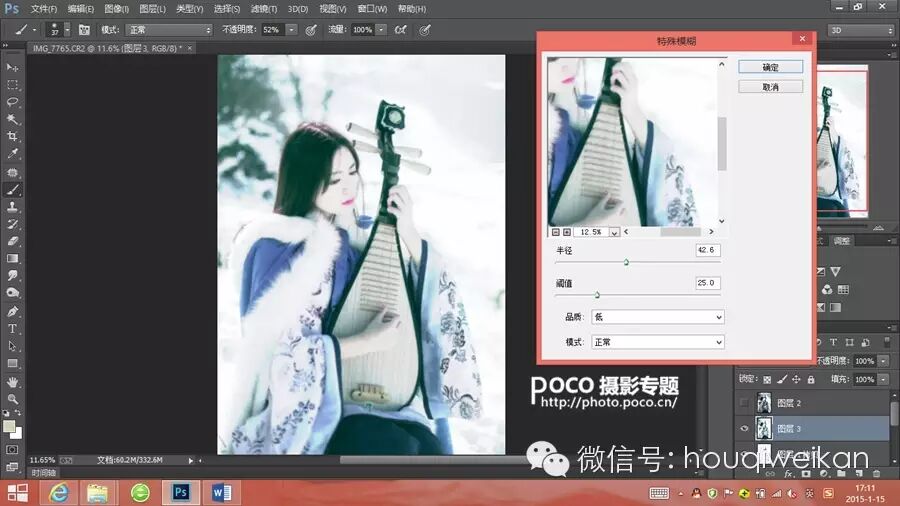
Task: Open the brush panel toggle icon
Action: click(84, 30)
